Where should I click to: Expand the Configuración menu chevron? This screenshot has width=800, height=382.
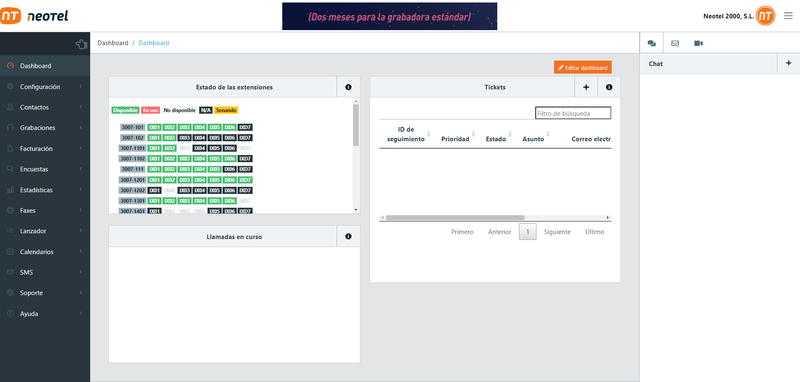coord(81,87)
